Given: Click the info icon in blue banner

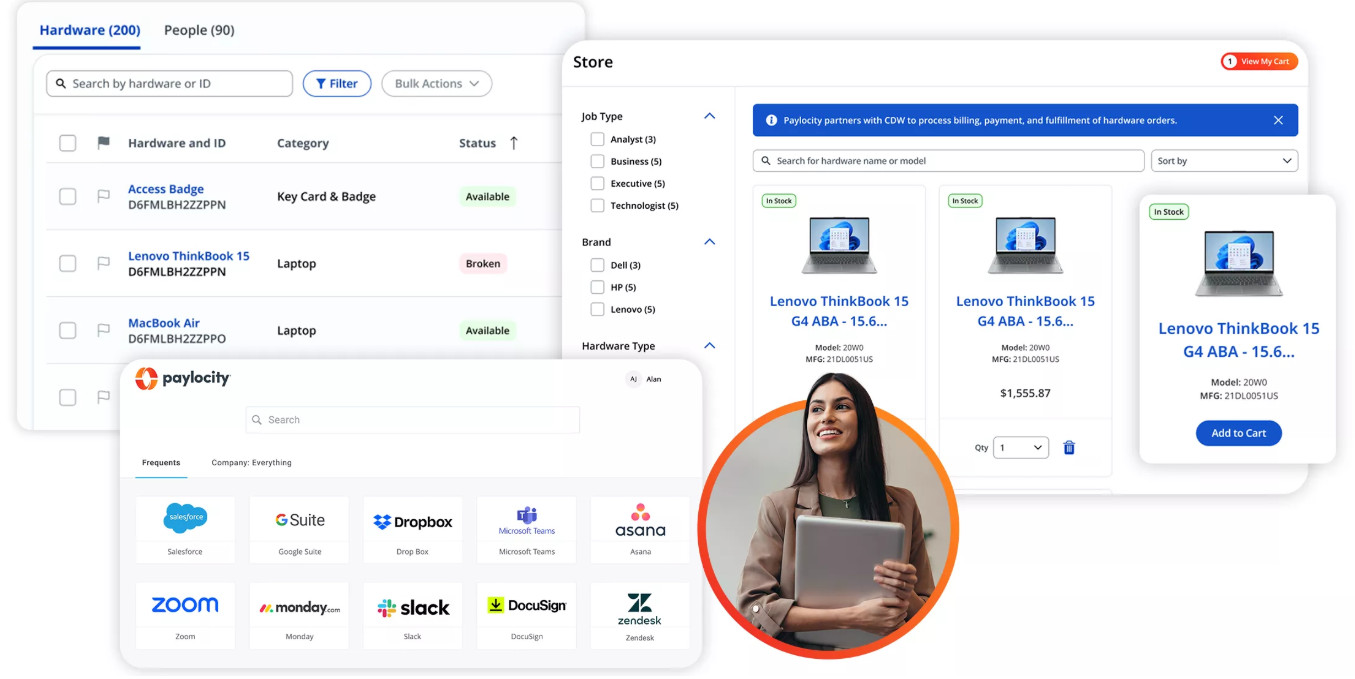Looking at the screenshot, I should tap(771, 120).
